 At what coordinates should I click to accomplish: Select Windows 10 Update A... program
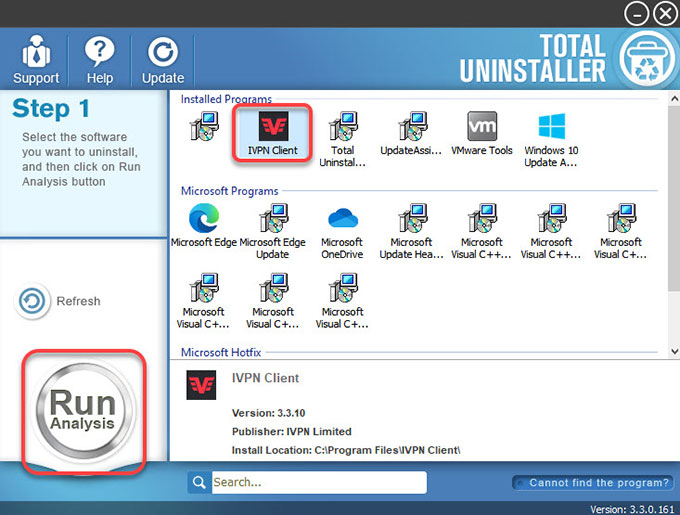click(551, 138)
